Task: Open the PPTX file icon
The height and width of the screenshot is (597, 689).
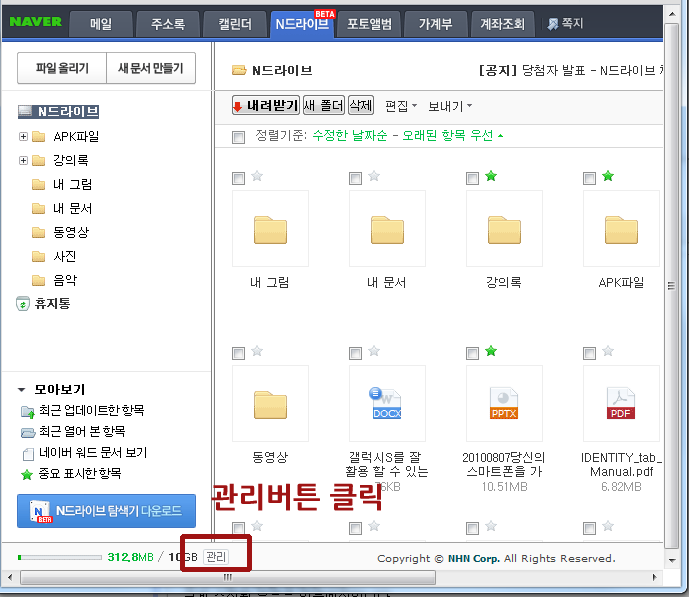Action: tap(504, 403)
